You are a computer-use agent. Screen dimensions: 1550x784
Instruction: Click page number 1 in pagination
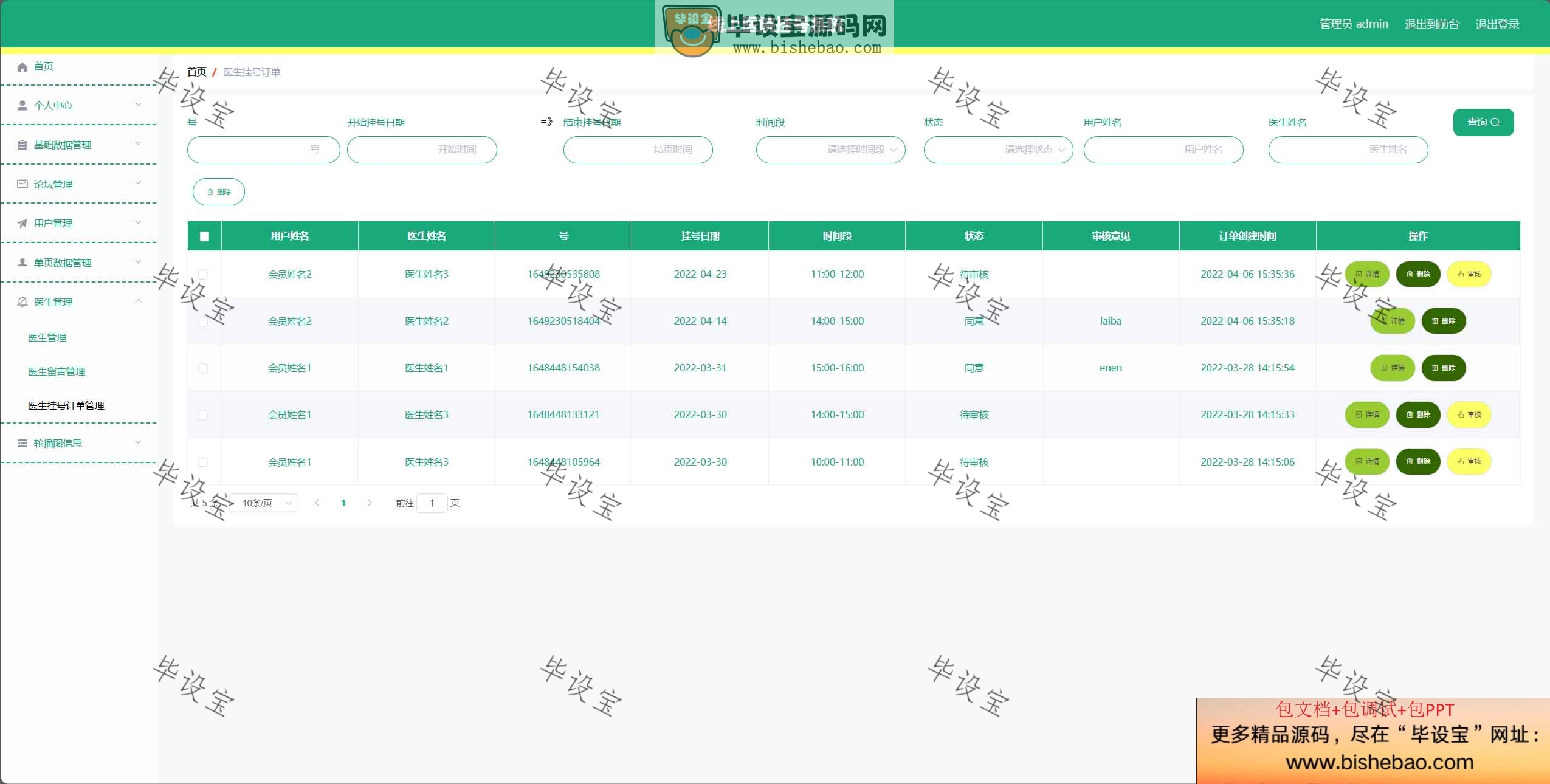click(x=343, y=503)
